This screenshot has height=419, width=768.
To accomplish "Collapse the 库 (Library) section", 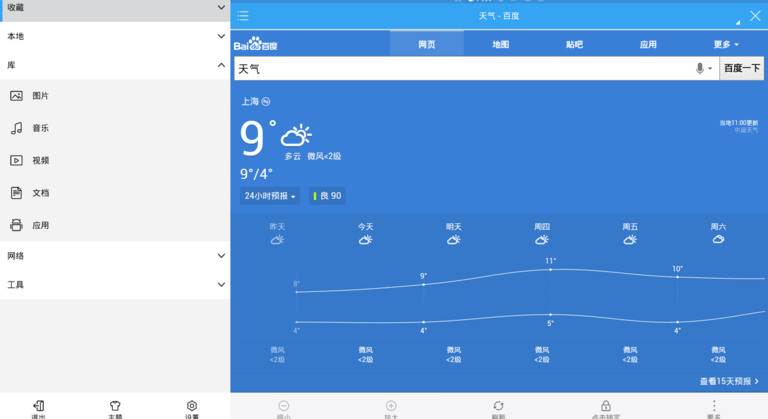I will [x=115, y=65].
